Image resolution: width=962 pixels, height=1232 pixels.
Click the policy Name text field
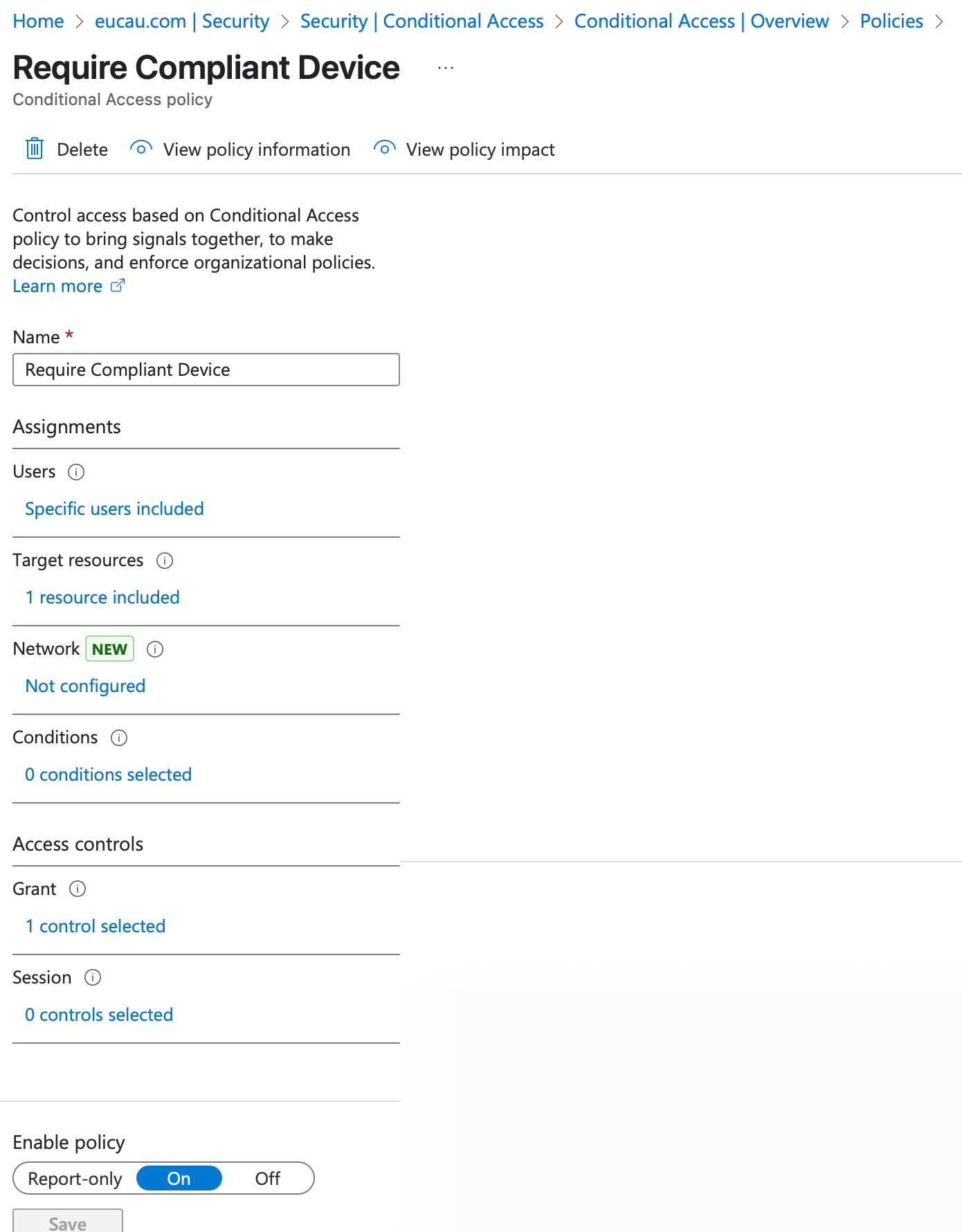click(206, 370)
